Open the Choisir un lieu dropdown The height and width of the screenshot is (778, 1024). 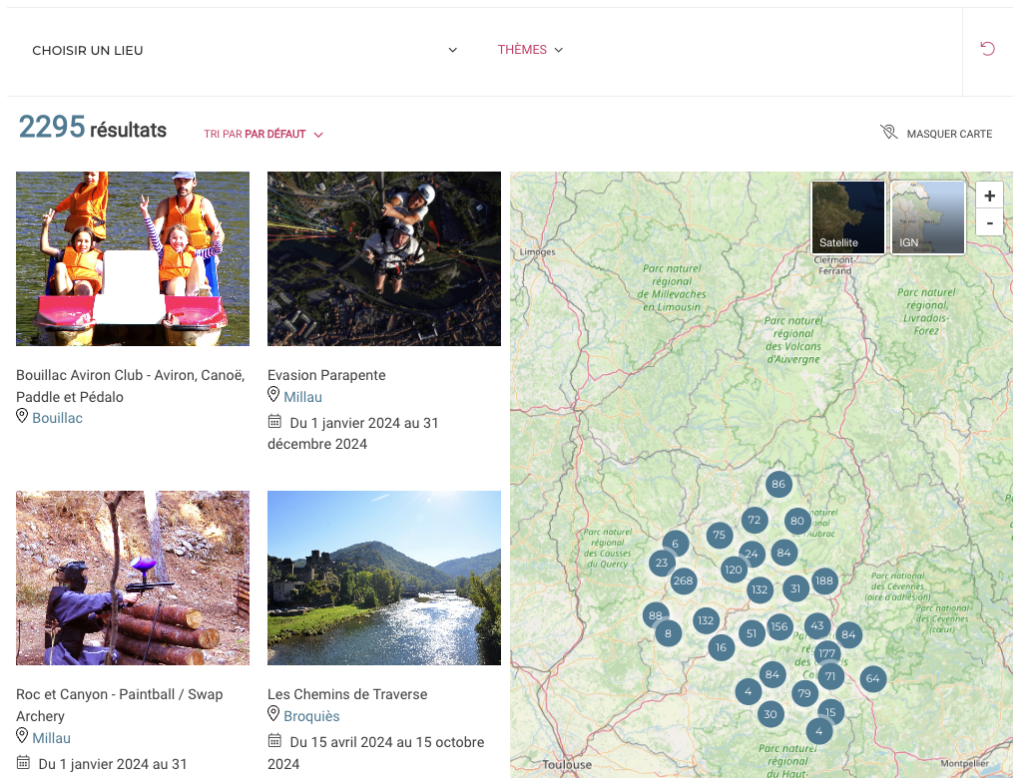[x=244, y=50]
